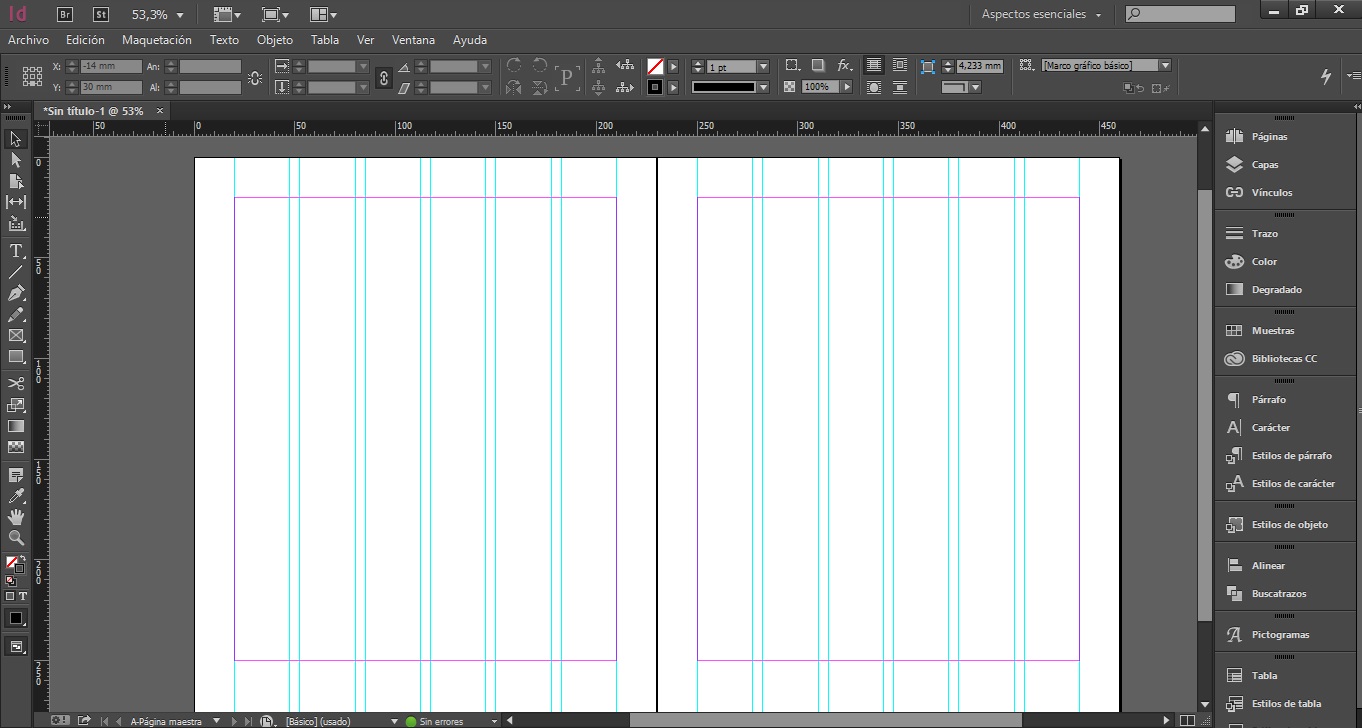Select the Pencil tool
The height and width of the screenshot is (728, 1362).
pos(16,315)
